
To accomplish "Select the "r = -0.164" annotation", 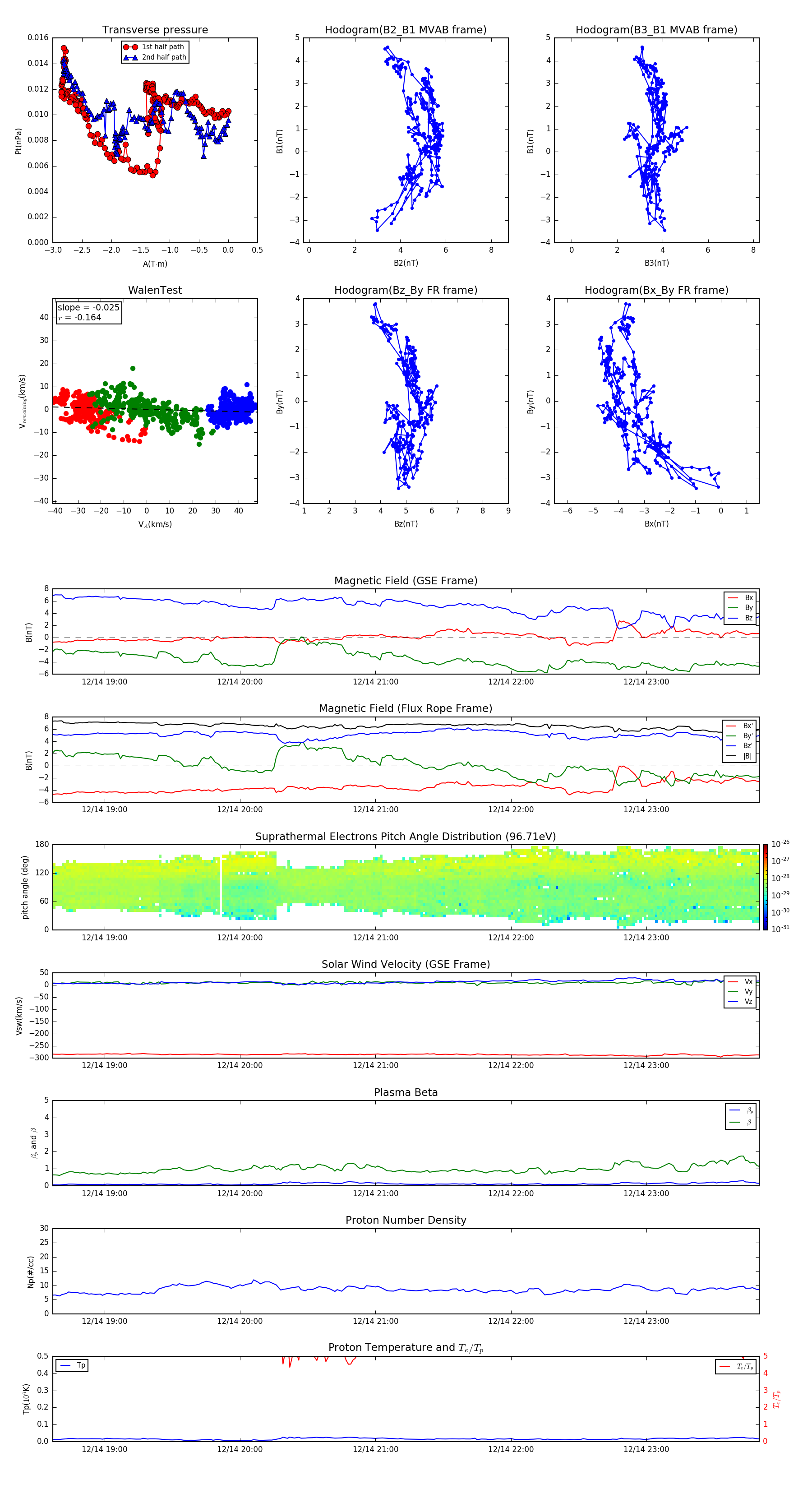I will 80,317.
